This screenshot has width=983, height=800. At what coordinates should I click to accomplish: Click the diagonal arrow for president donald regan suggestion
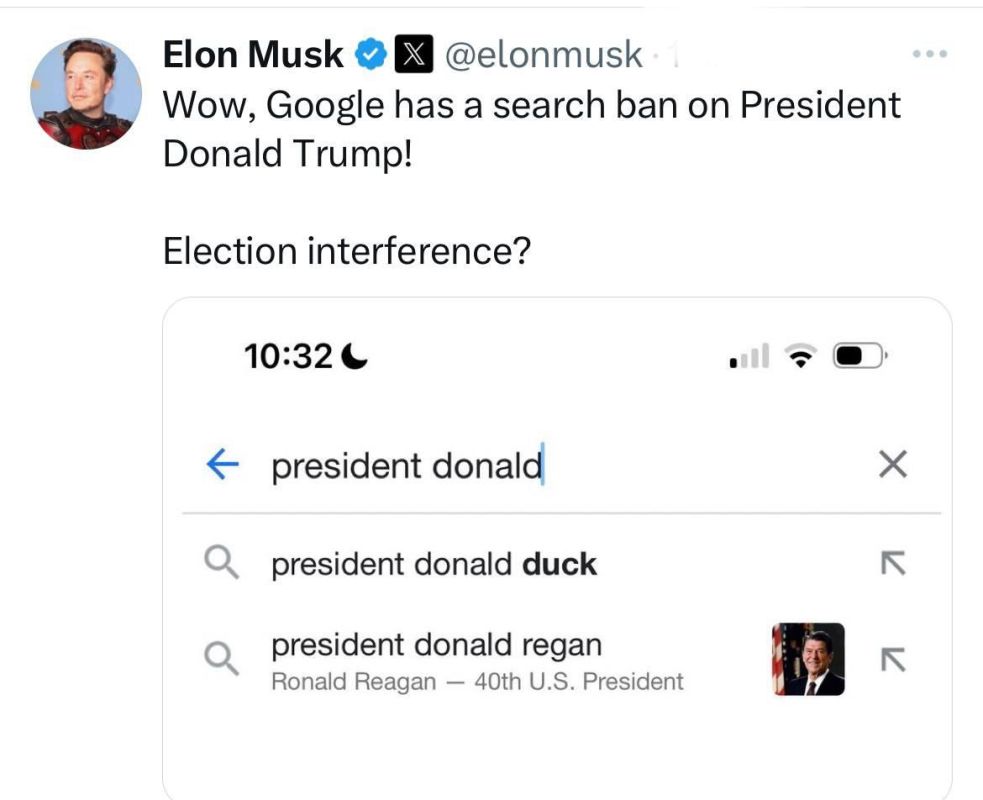click(x=893, y=657)
